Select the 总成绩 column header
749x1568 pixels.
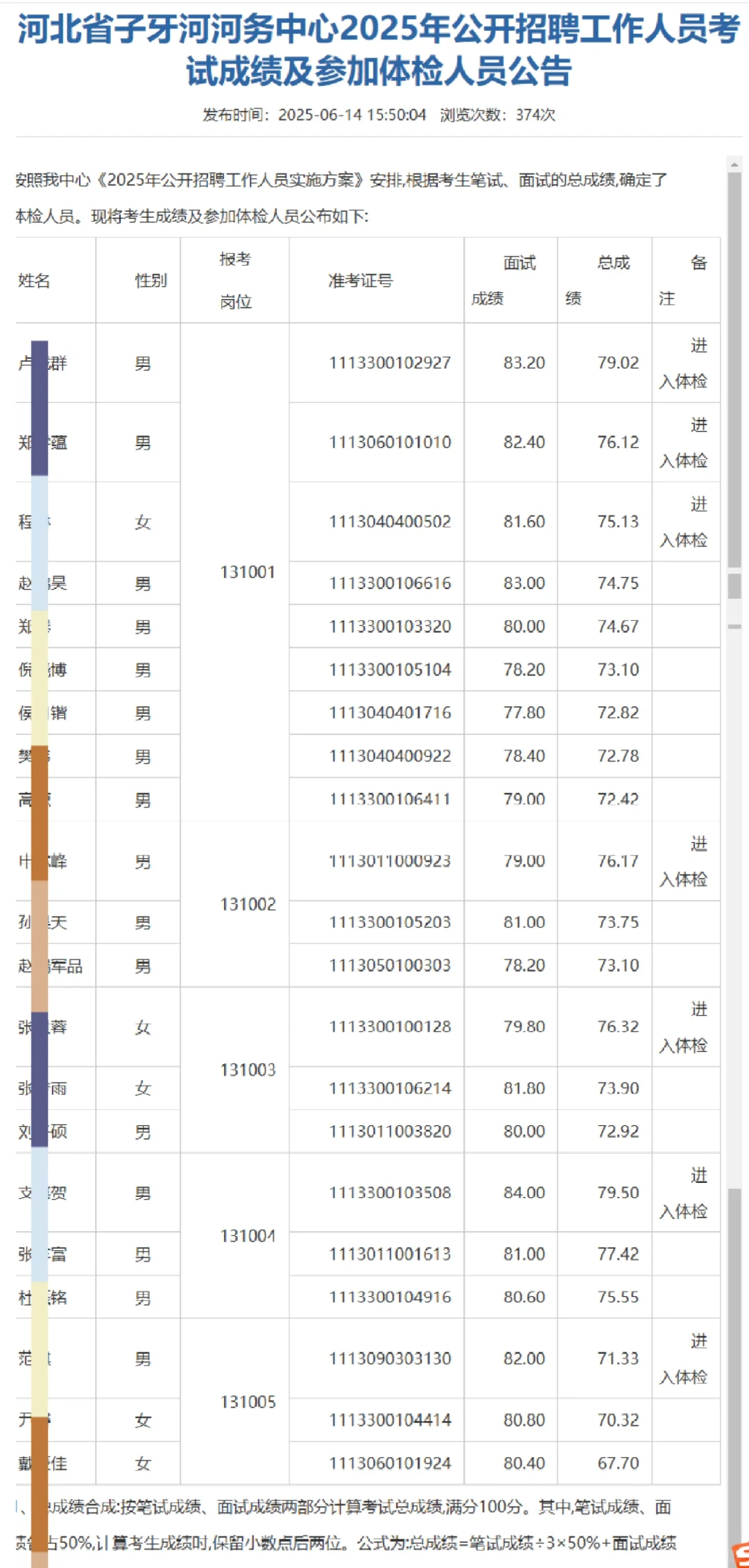(605, 280)
